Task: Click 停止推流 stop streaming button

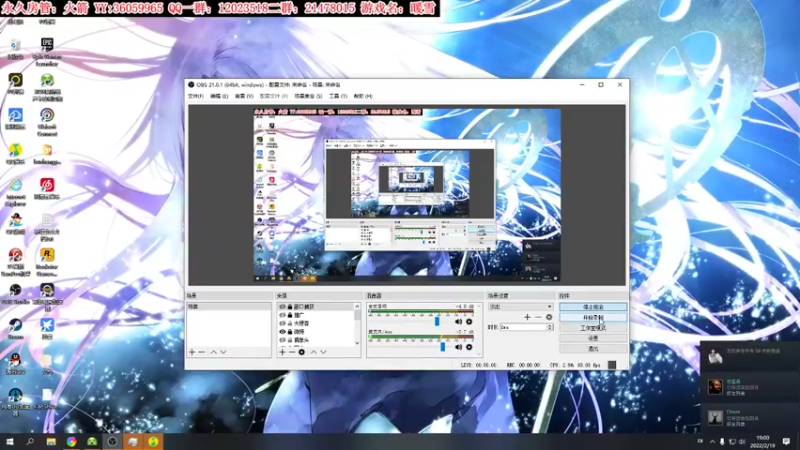Action: pos(593,307)
